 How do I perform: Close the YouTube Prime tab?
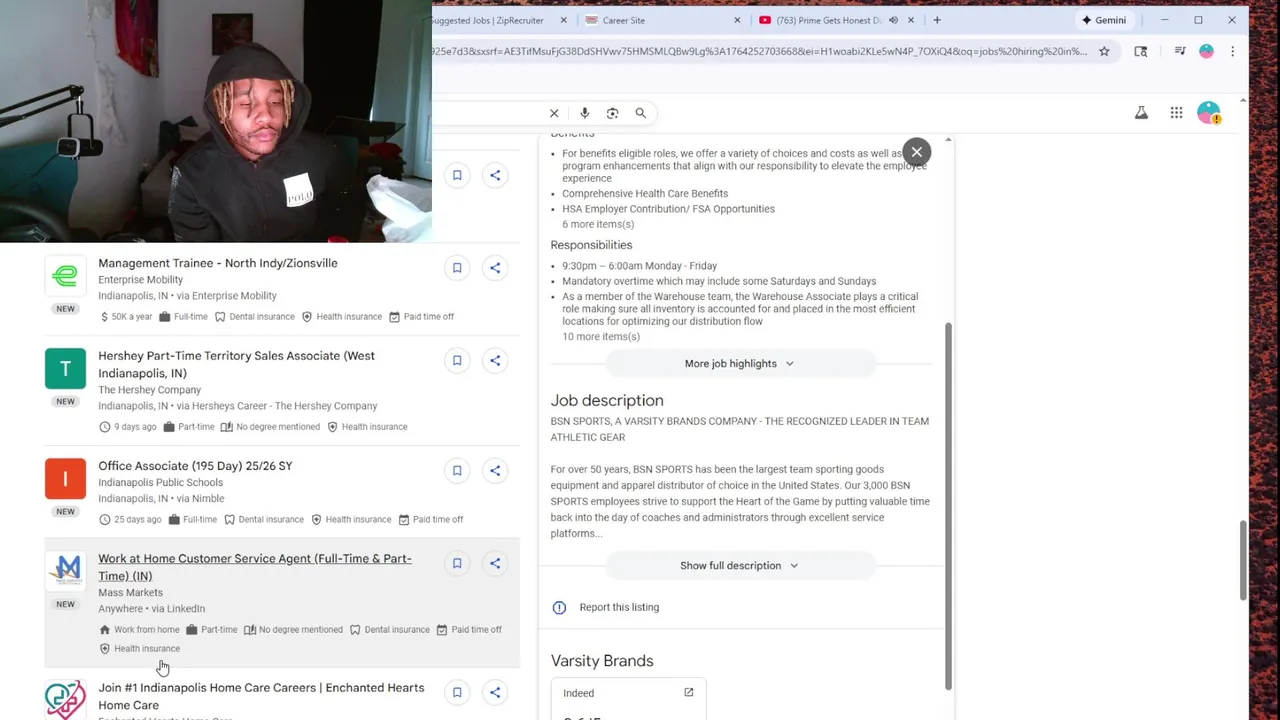(910, 20)
